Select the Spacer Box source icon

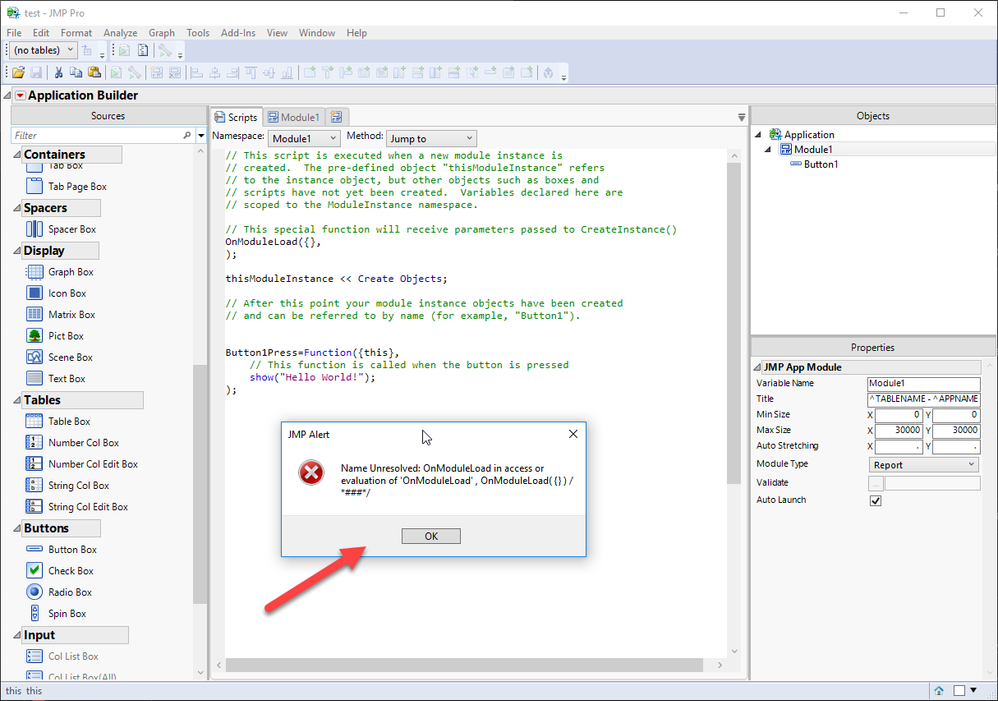click(x=34, y=229)
